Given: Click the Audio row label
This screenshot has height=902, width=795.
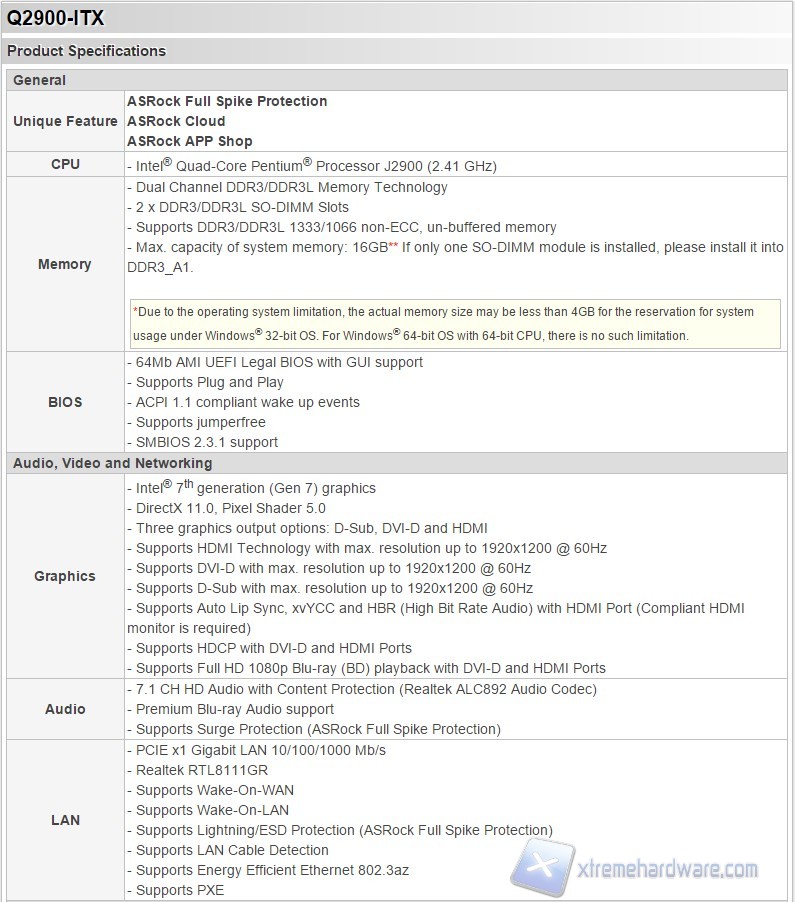Looking at the screenshot, I should point(65,709).
